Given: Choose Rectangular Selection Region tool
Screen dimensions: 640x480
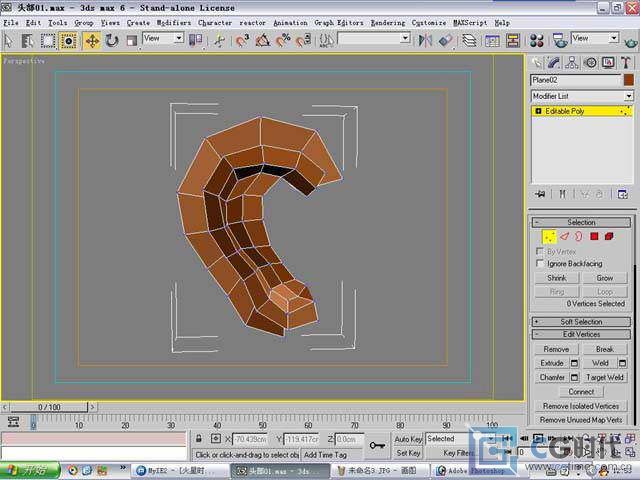Looking at the screenshot, I should point(48,41).
